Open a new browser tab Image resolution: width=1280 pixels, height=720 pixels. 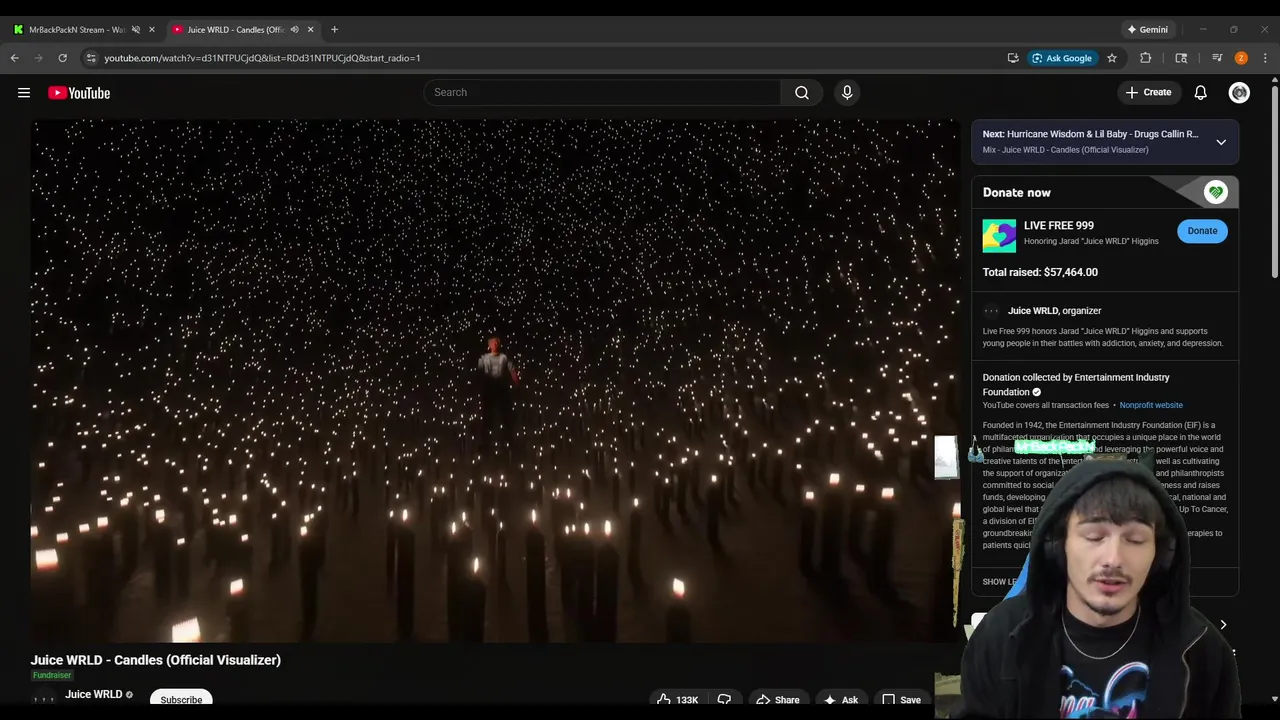pos(334,29)
